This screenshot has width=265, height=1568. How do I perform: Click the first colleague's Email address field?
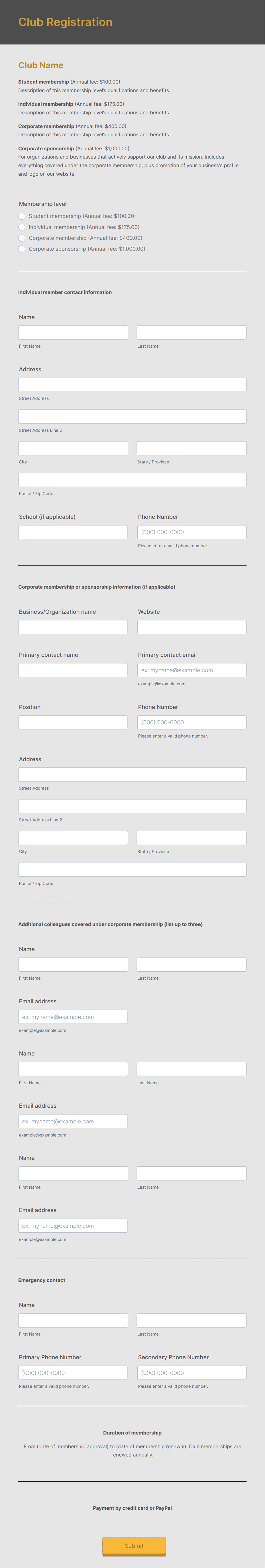pyautogui.click(x=72, y=1016)
